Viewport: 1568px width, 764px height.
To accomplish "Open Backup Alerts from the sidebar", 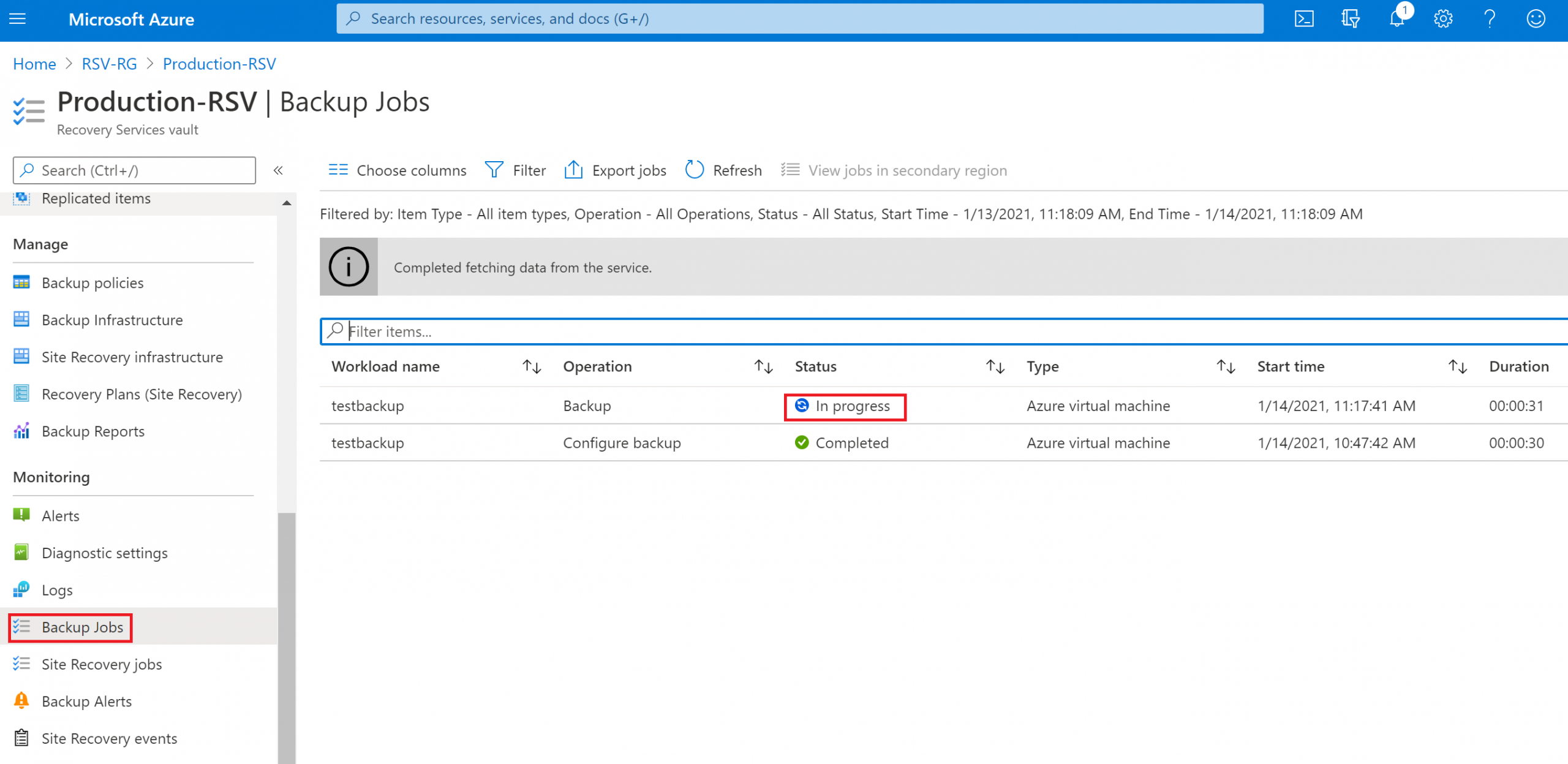I will tap(86, 700).
